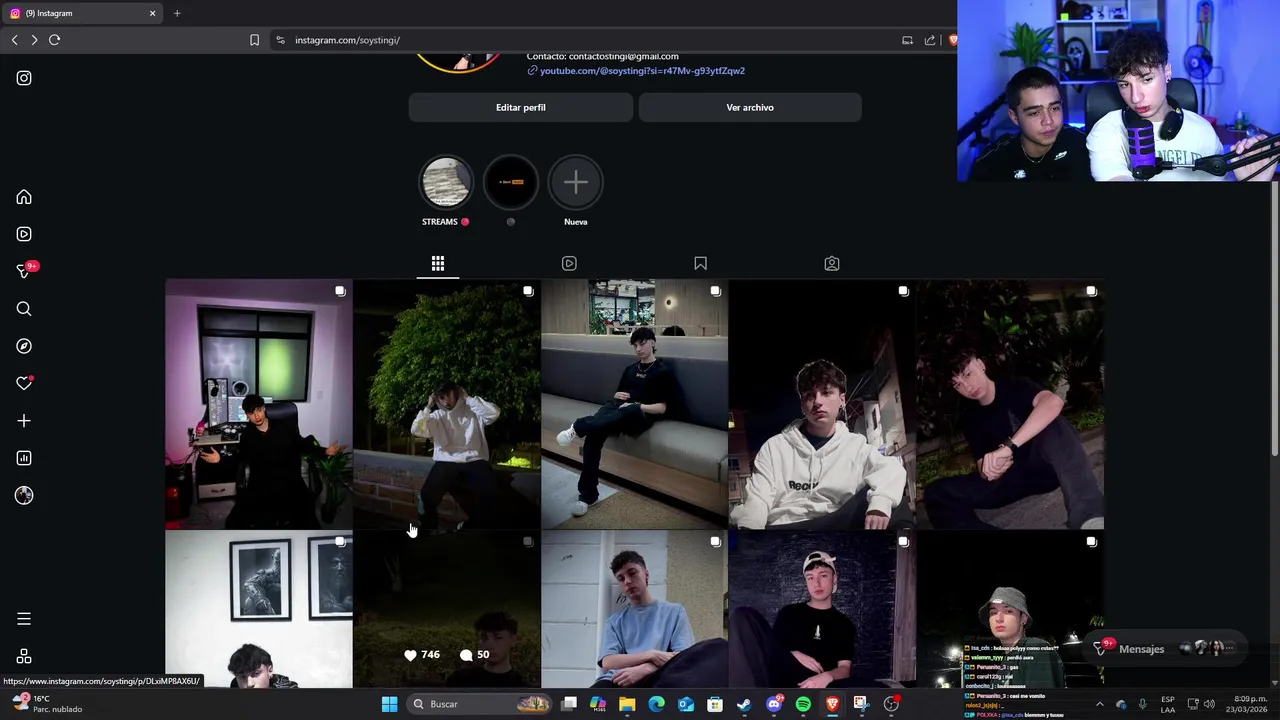
Task: Close the (9) Instagram tab
Action: tap(152, 13)
